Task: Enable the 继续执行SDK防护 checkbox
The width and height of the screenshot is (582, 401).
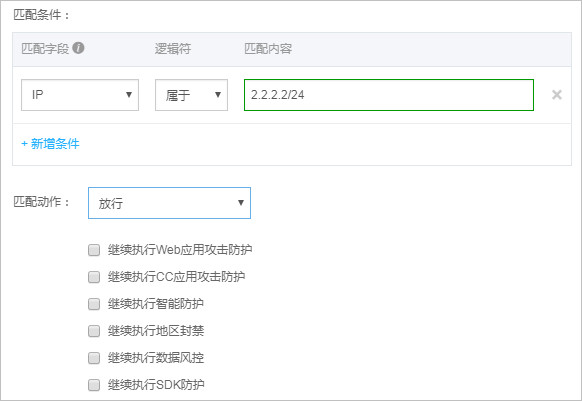Action: point(94,385)
